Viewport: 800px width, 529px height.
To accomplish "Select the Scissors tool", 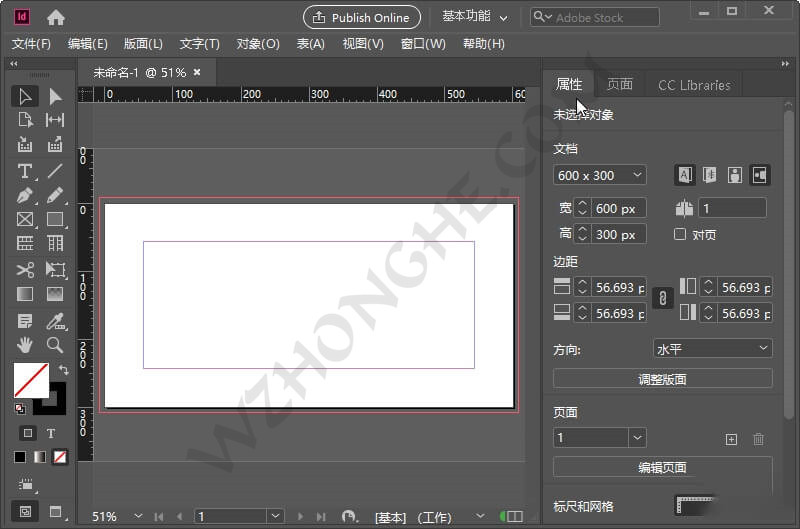I will point(24,269).
